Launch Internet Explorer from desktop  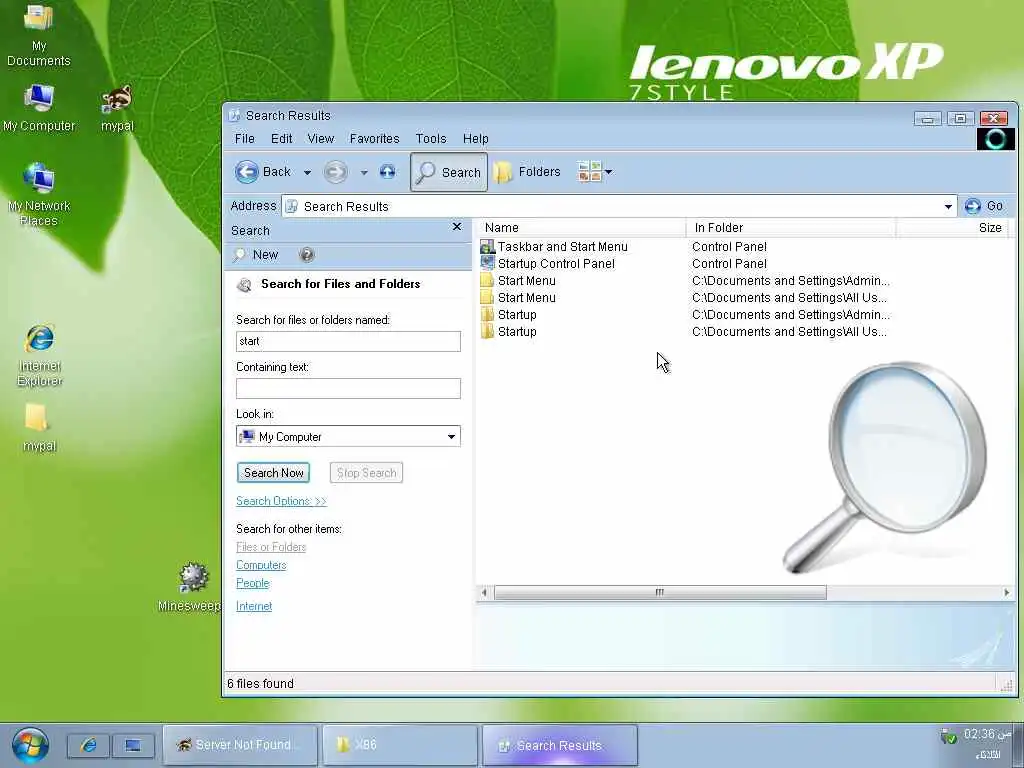click(39, 356)
